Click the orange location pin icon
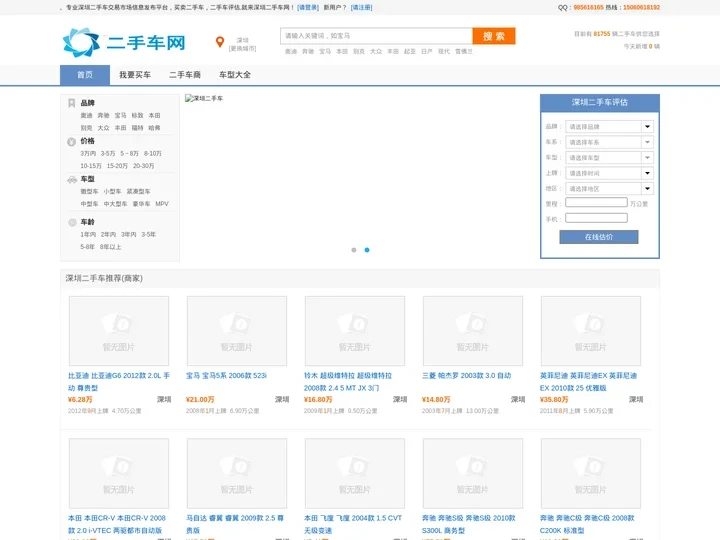720x540 pixels. pyautogui.click(x=220, y=42)
